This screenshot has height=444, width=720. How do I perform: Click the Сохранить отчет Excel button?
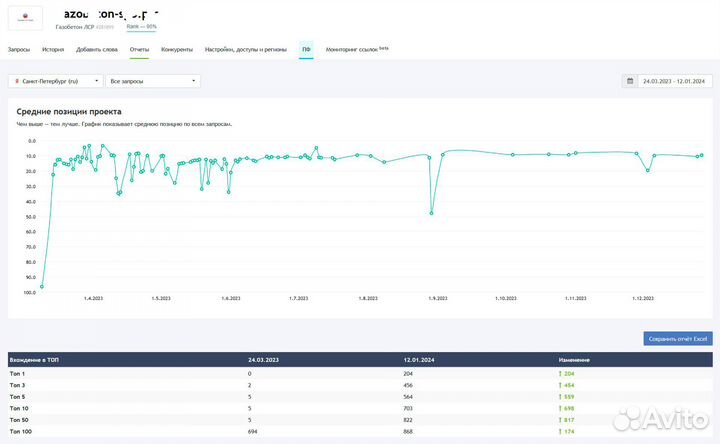[x=677, y=339]
